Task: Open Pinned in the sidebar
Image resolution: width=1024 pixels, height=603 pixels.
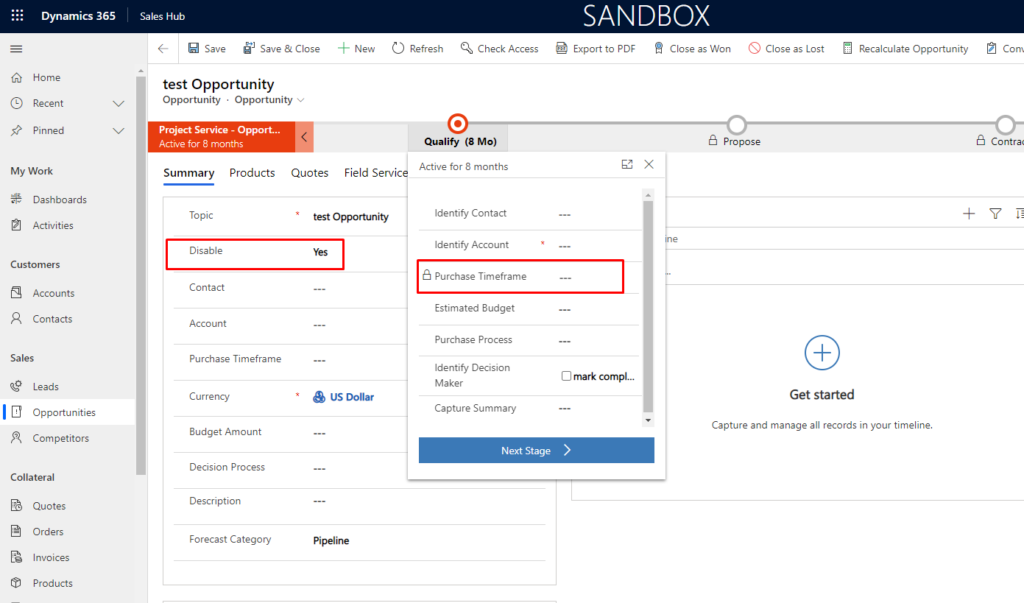Action: click(48, 131)
